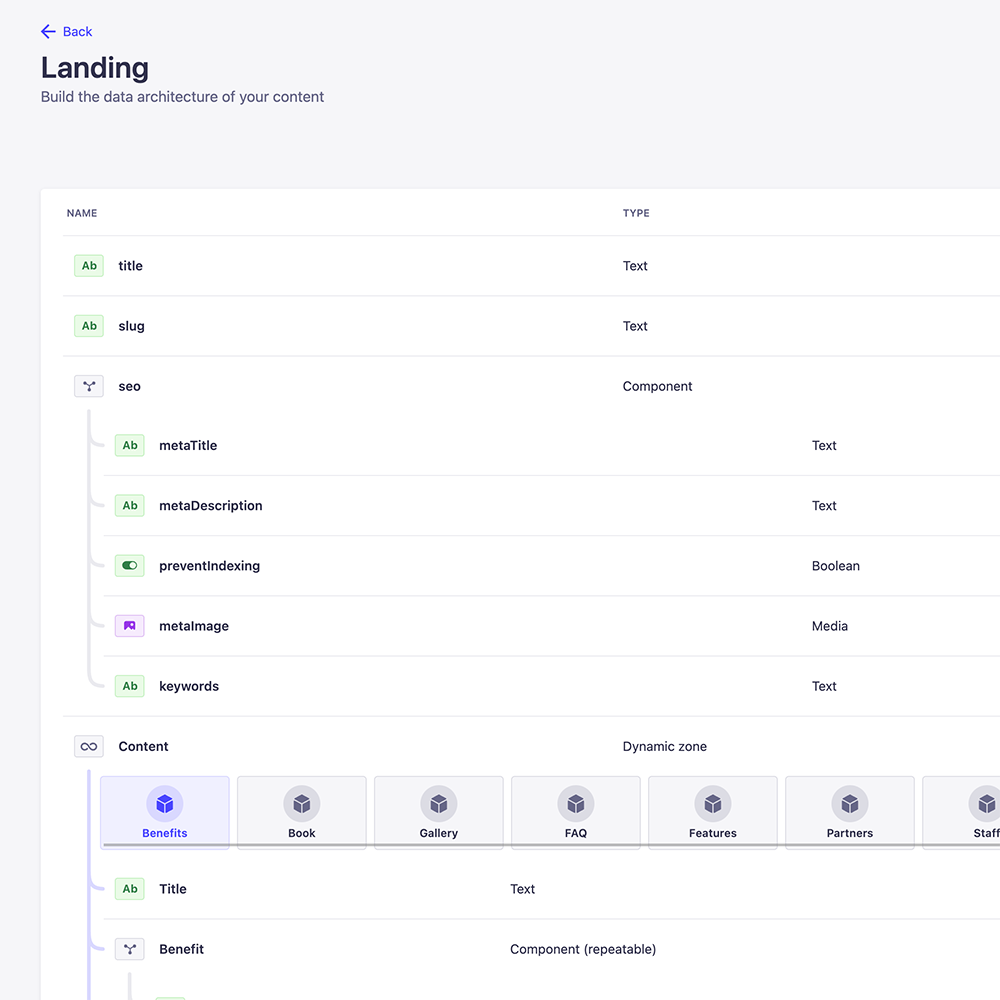Switch to the Book component tab
The width and height of the screenshot is (1000, 1000).
click(302, 812)
